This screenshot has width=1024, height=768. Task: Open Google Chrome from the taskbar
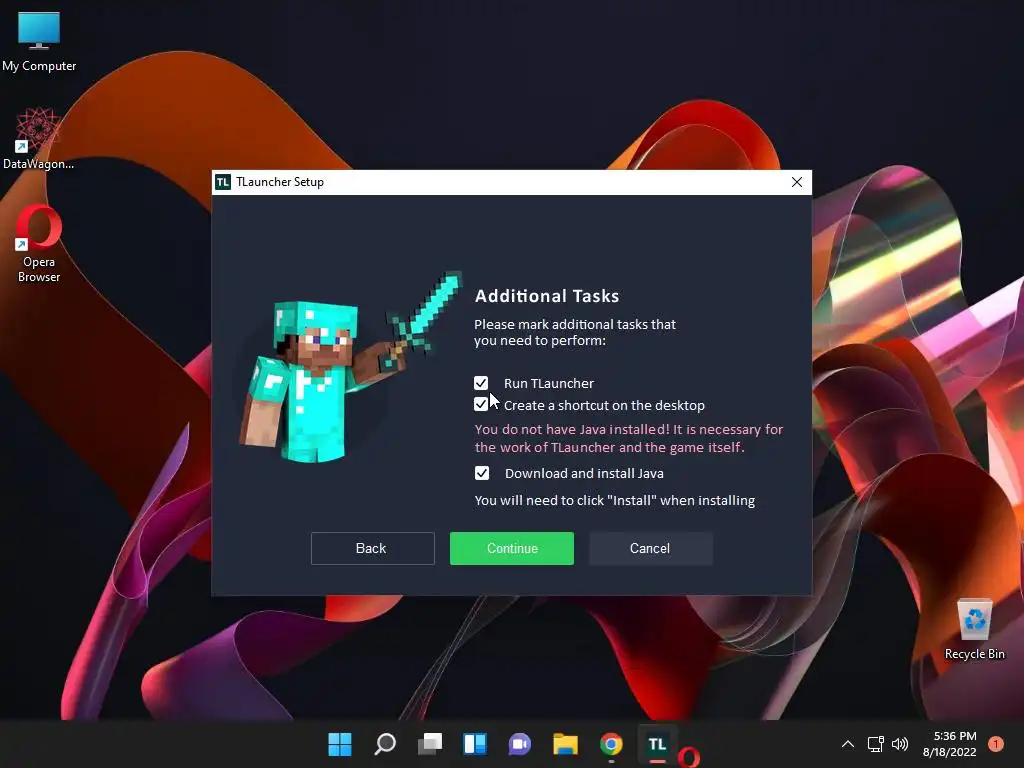[x=611, y=744]
